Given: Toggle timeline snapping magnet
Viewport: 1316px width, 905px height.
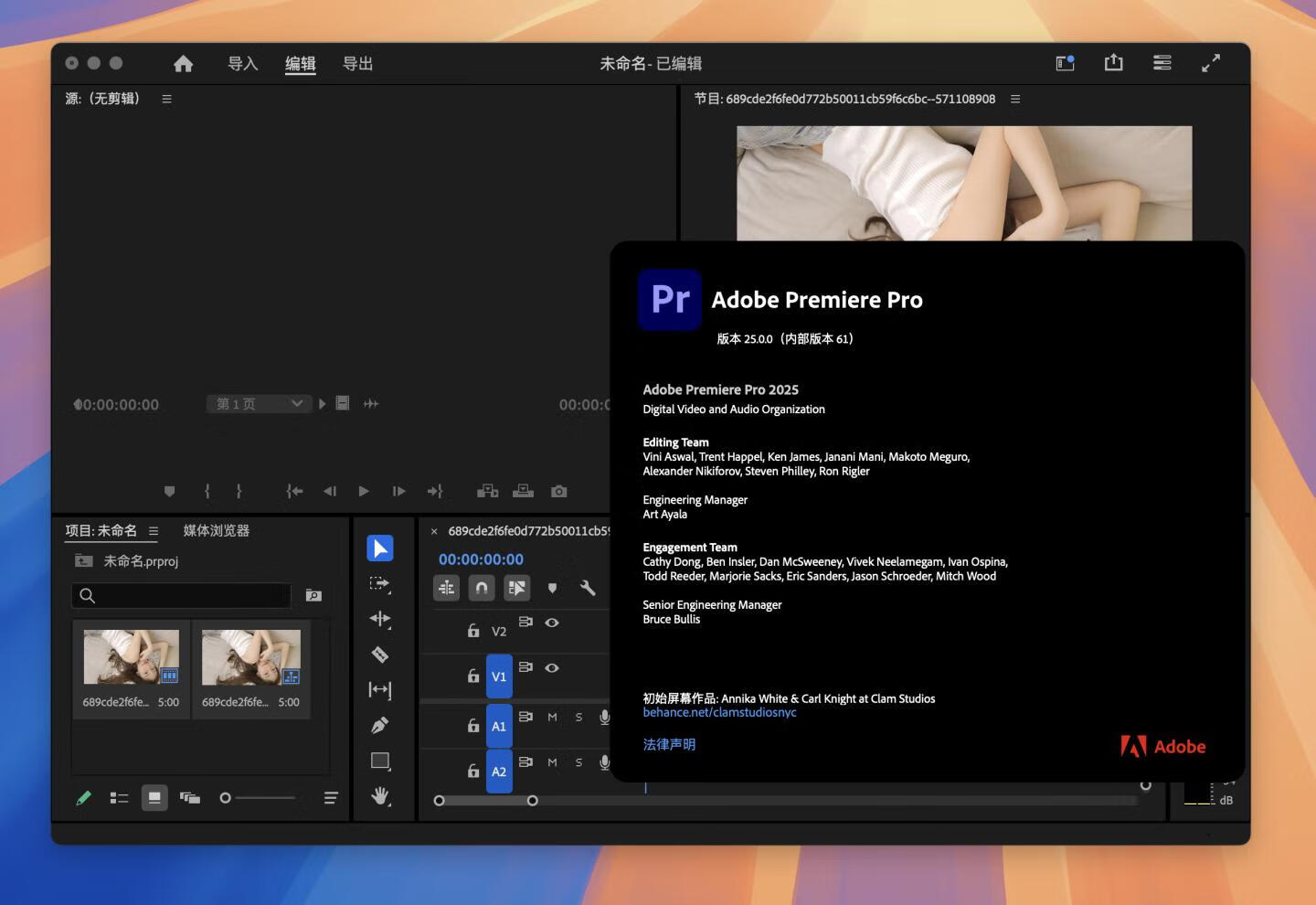Looking at the screenshot, I should [x=482, y=588].
